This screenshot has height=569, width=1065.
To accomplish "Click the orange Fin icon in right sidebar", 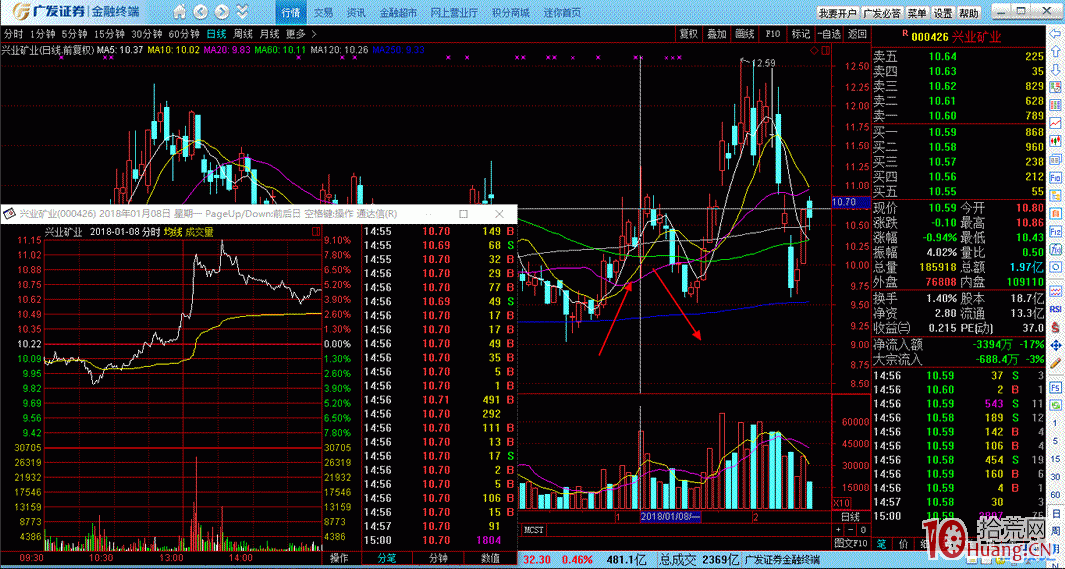I will click(x=1055, y=213).
